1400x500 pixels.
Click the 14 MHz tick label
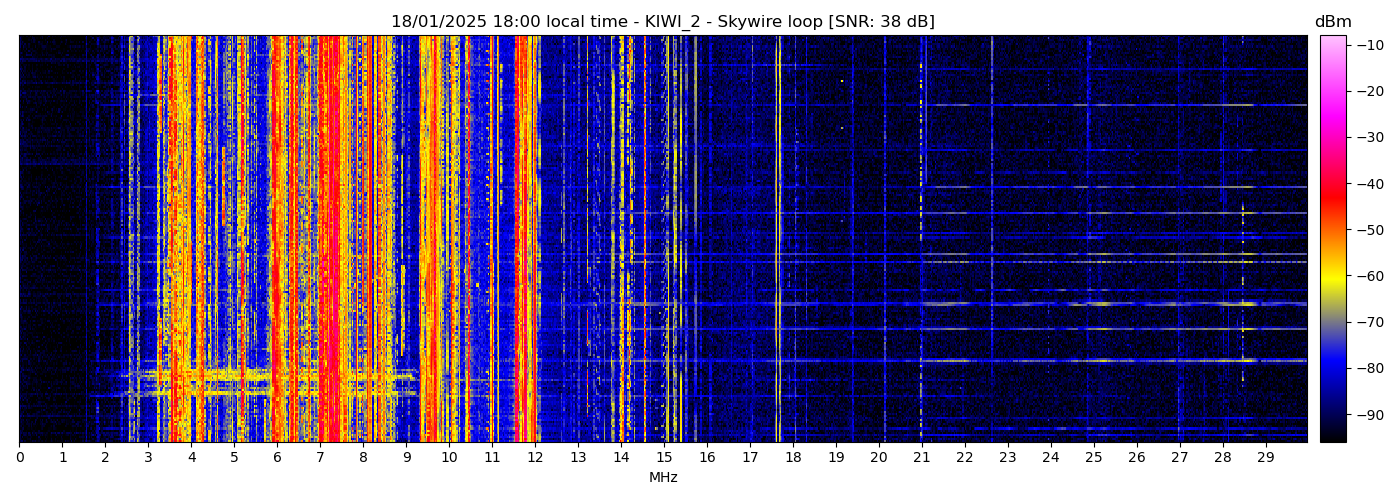(621, 457)
